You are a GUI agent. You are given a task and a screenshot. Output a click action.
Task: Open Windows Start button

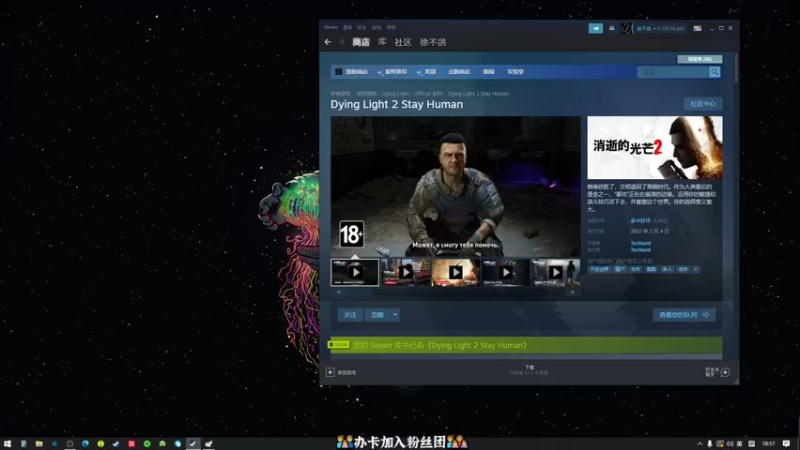[x=7, y=444]
